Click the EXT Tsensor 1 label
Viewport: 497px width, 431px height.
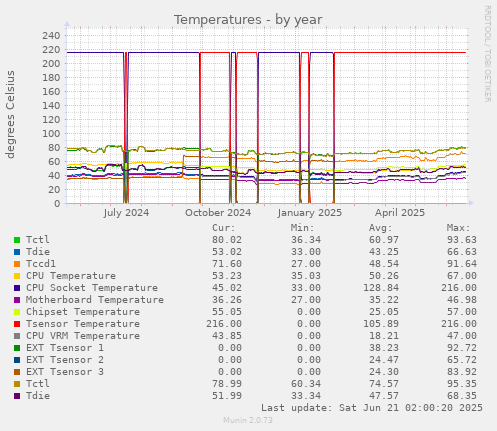(65, 348)
